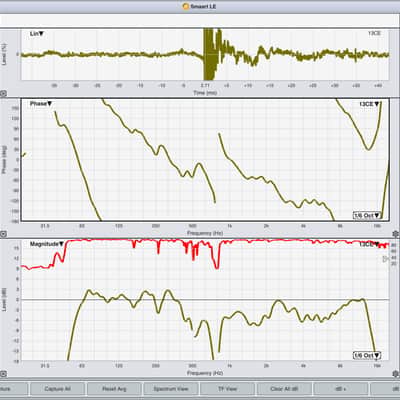The width and height of the screenshot is (400, 400).
Task: Collapse the impulse response pane with corner icon
Action: tap(3, 94)
